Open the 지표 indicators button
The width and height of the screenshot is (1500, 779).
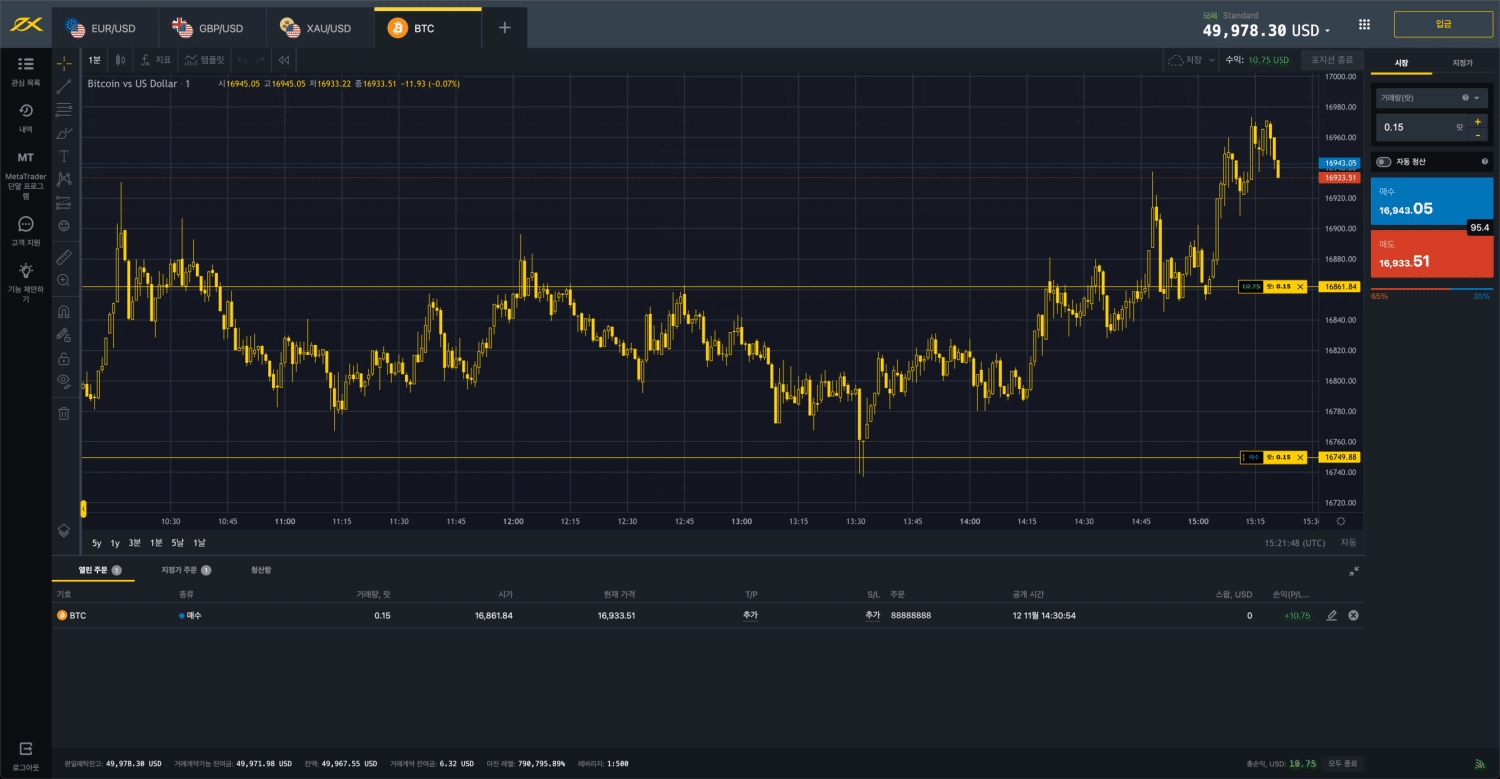[155, 60]
